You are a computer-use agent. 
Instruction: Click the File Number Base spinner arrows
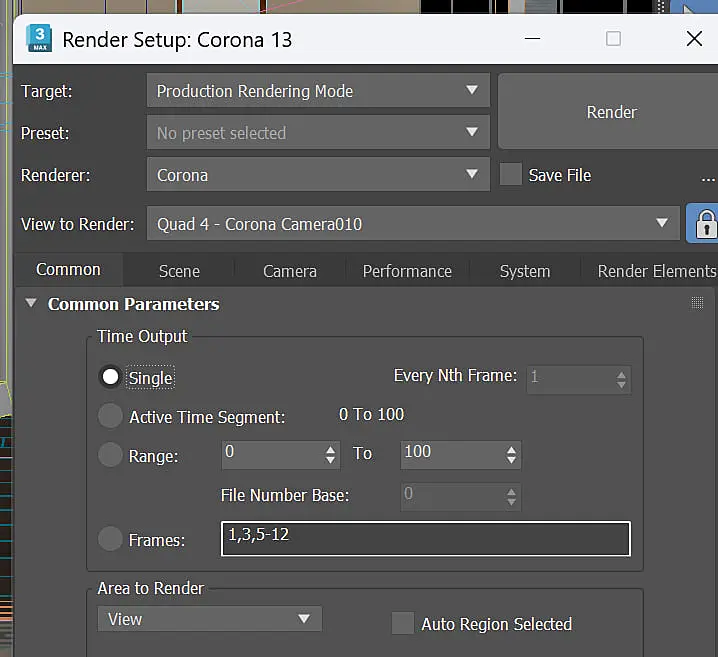pyautogui.click(x=511, y=497)
